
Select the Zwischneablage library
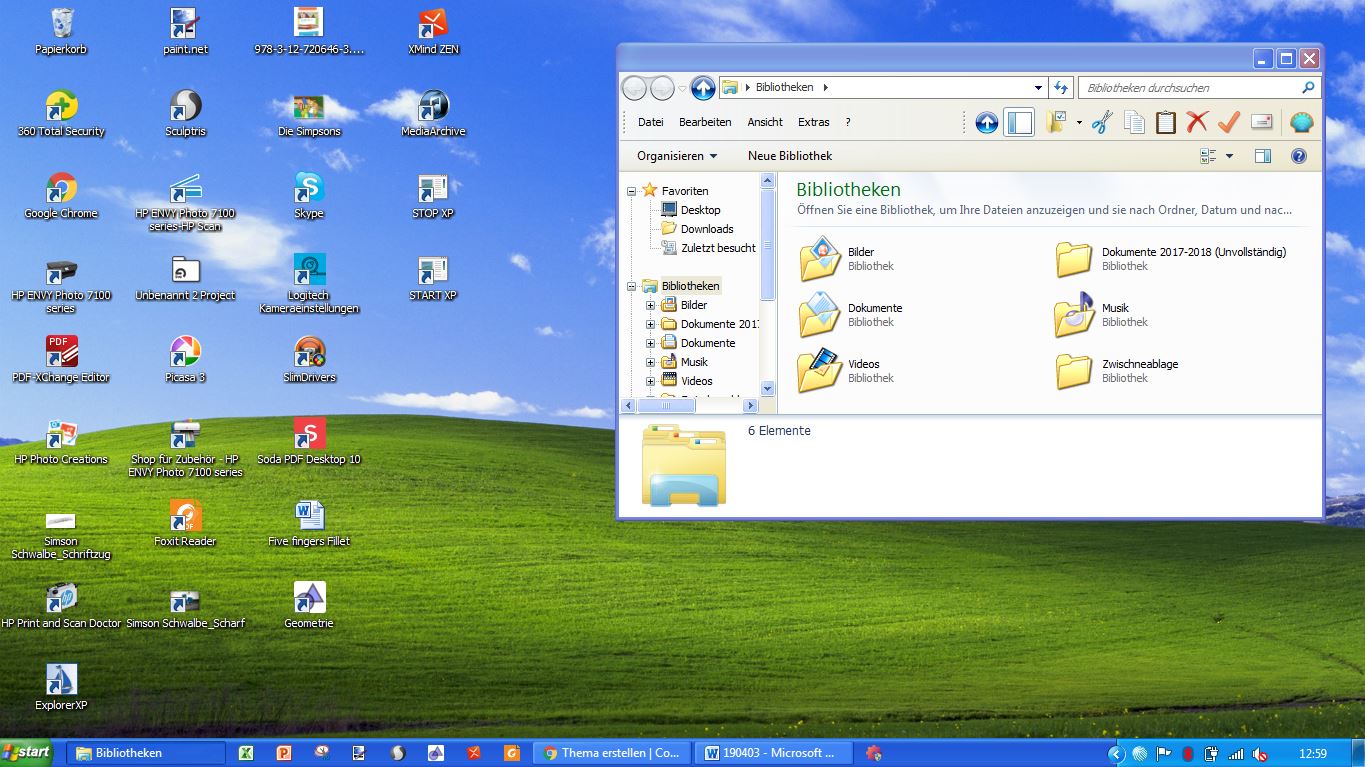point(1118,371)
